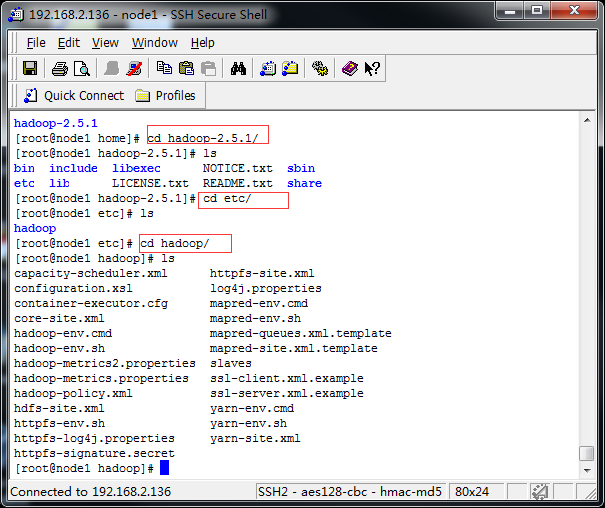Click the status bar connection indicator icon
Viewport: 605px width, 508px height.
click(540, 491)
